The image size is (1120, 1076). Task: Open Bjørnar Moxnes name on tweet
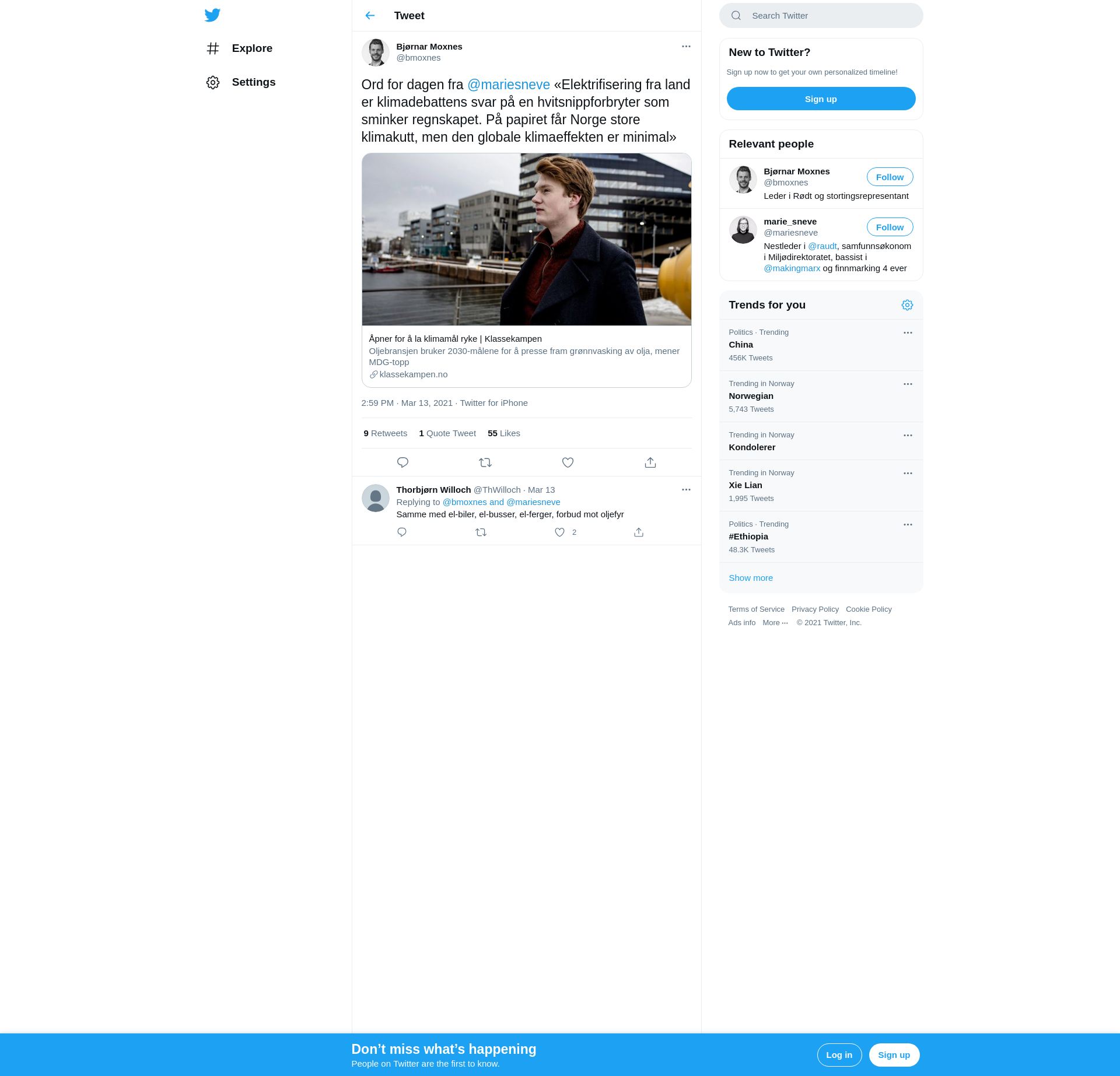(429, 47)
